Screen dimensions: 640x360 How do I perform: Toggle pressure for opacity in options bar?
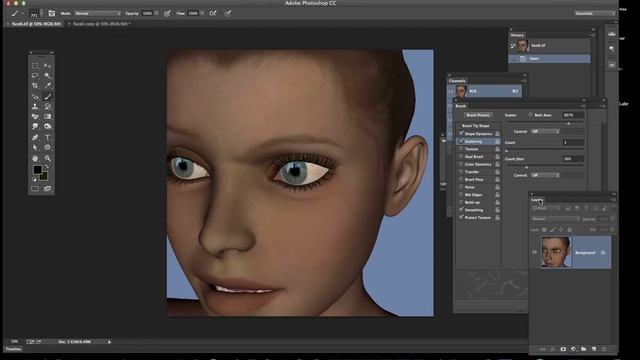point(167,13)
